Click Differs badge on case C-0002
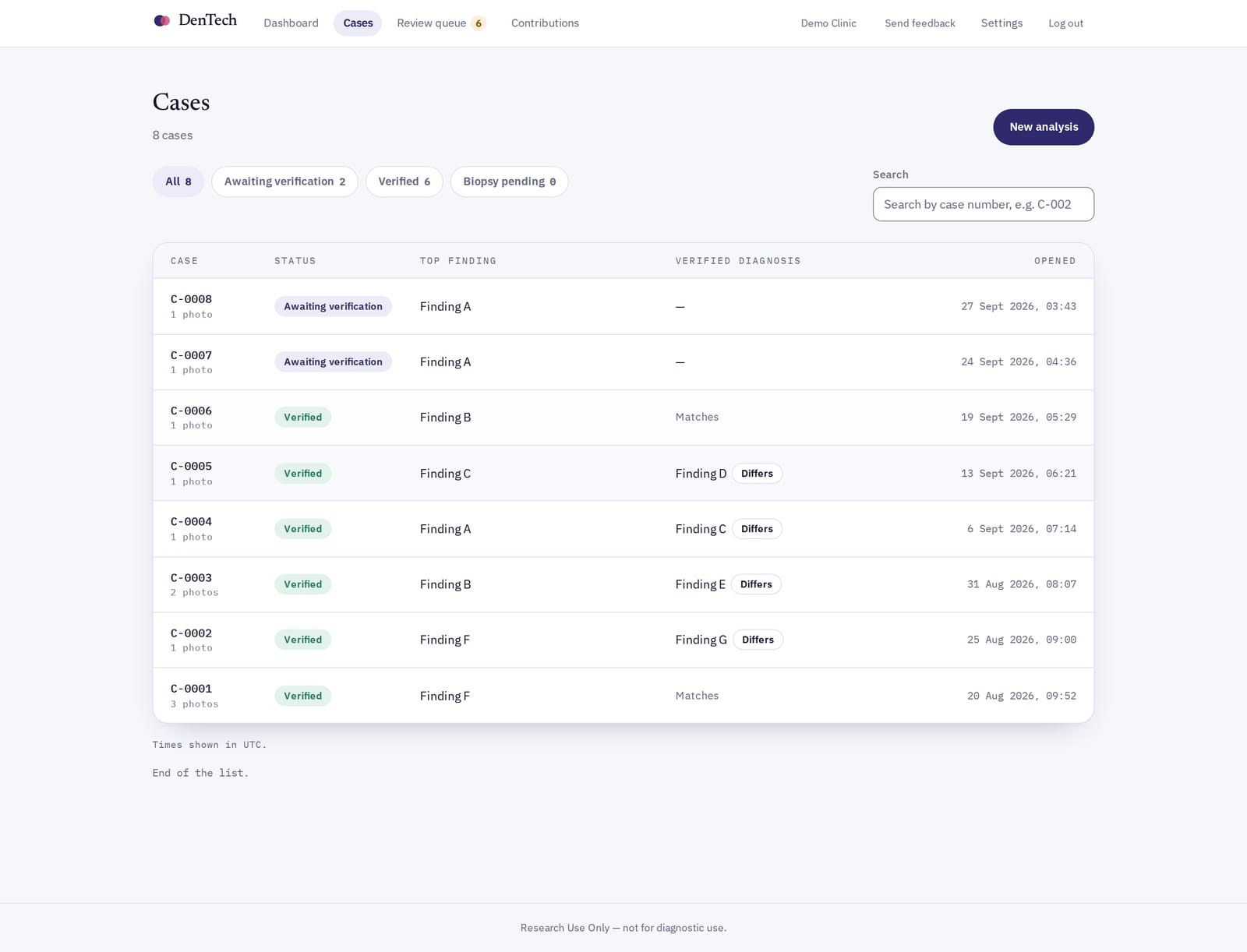The width and height of the screenshot is (1247, 952). tap(758, 640)
